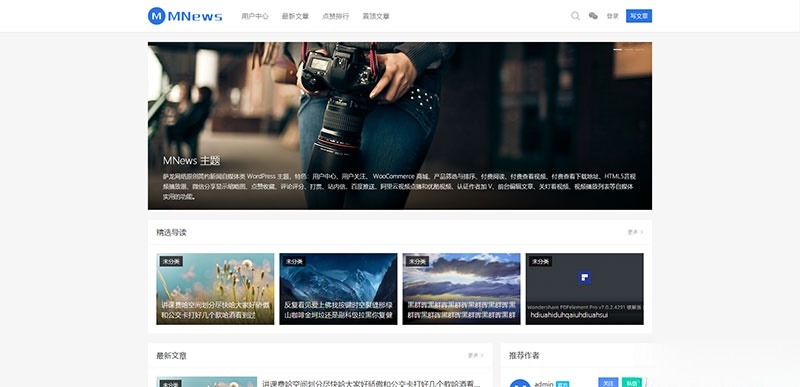Open the search magnifier icon
800x387 pixels.
[x=575, y=16]
